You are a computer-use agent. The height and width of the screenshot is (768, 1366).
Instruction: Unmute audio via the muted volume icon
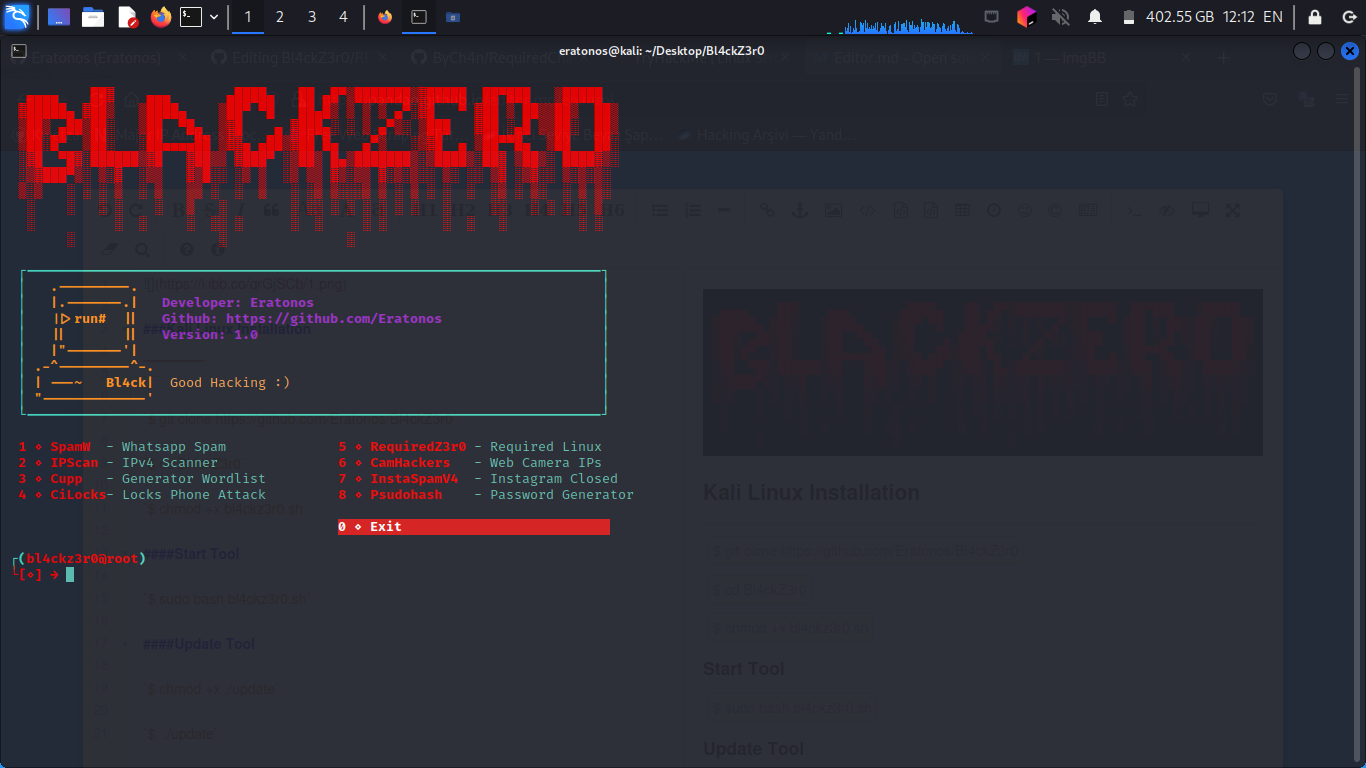1061,17
